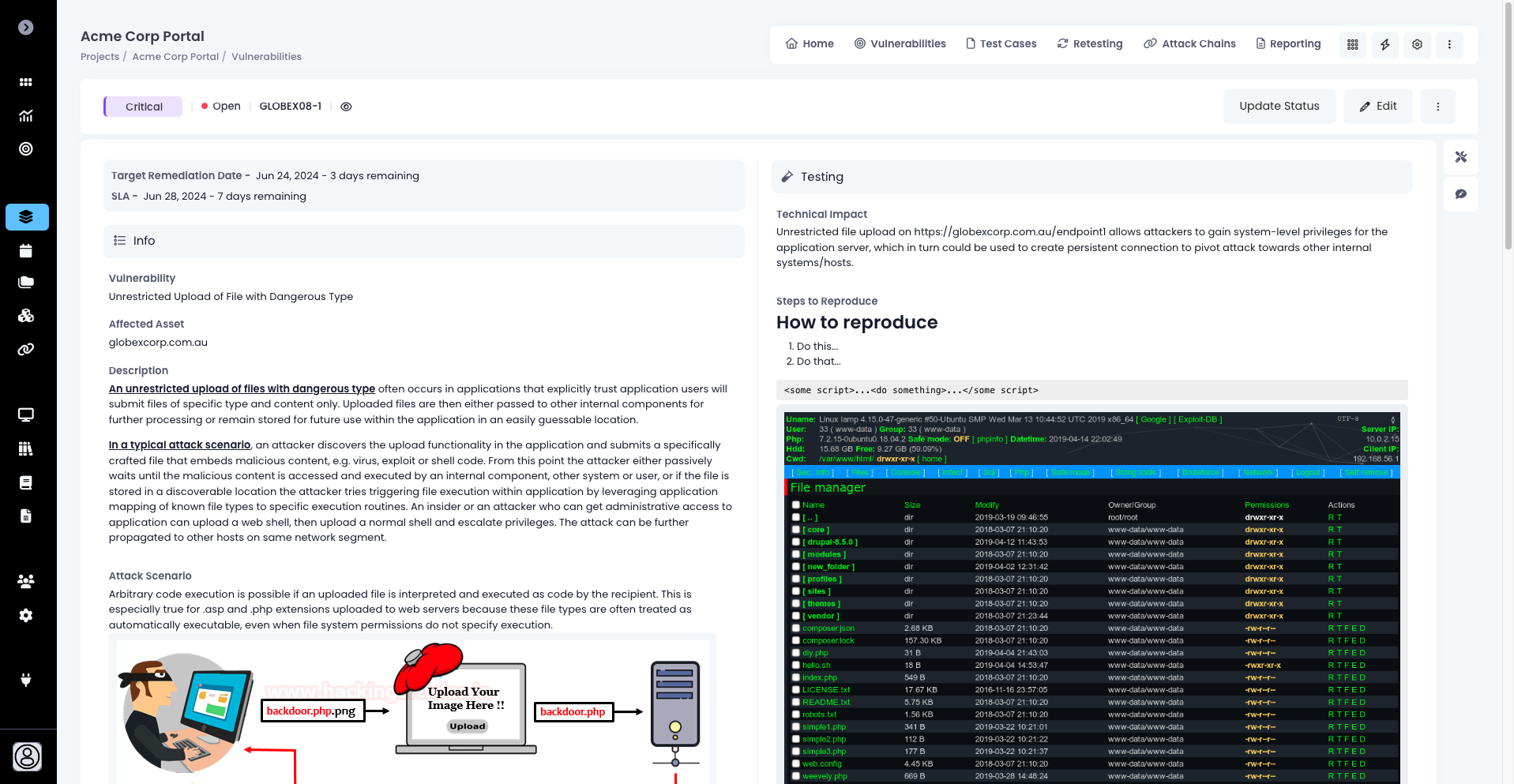Tick the checkbox beside web.config file

tap(795, 763)
